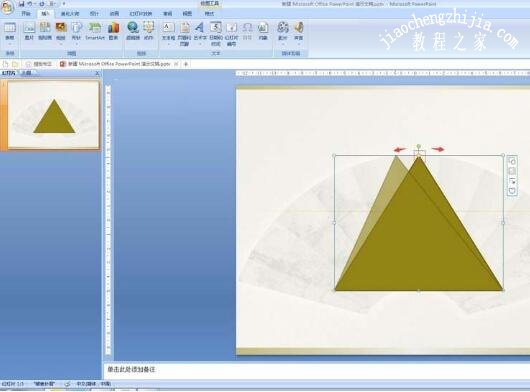Click the 超链接 (Hyperlink) globe icon
The width and height of the screenshot is (530, 392).
[x=133, y=28]
